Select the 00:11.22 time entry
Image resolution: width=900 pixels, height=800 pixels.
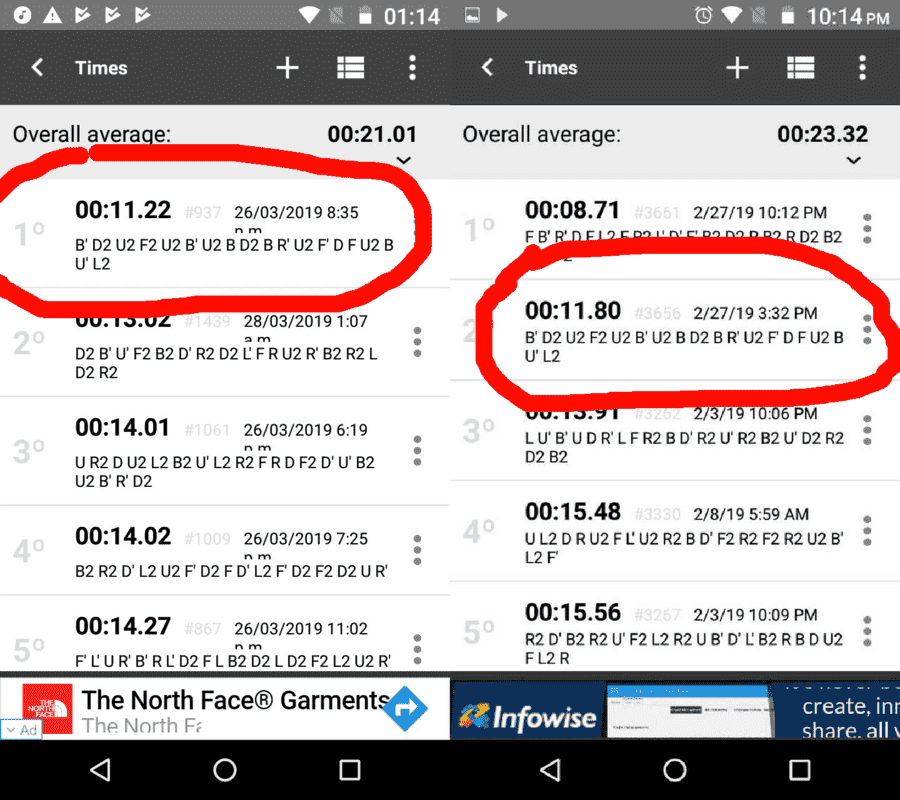[224, 234]
